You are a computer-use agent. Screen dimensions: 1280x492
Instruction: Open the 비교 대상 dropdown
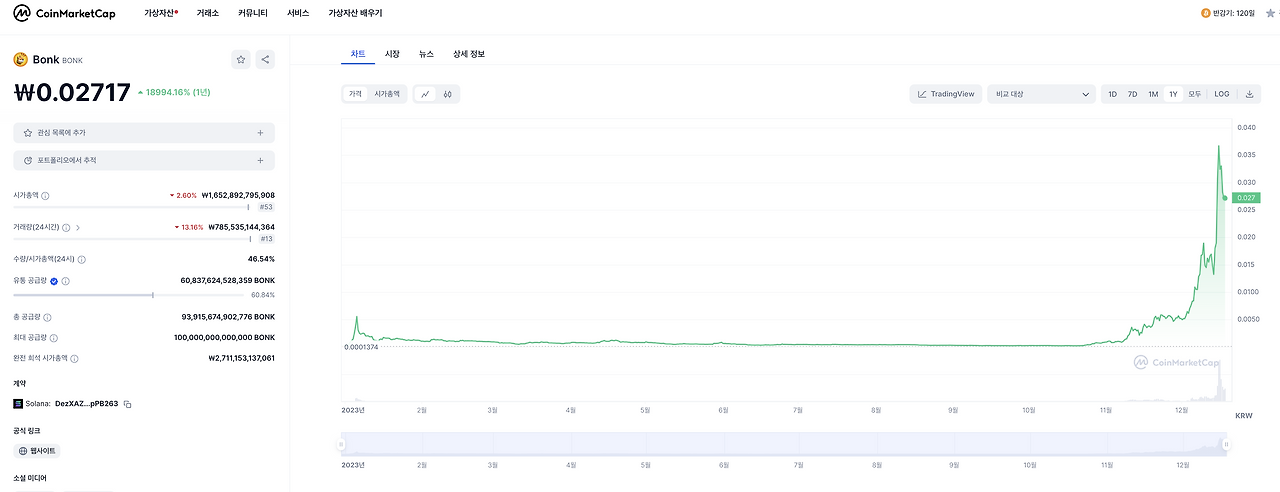pyautogui.click(x=1041, y=94)
